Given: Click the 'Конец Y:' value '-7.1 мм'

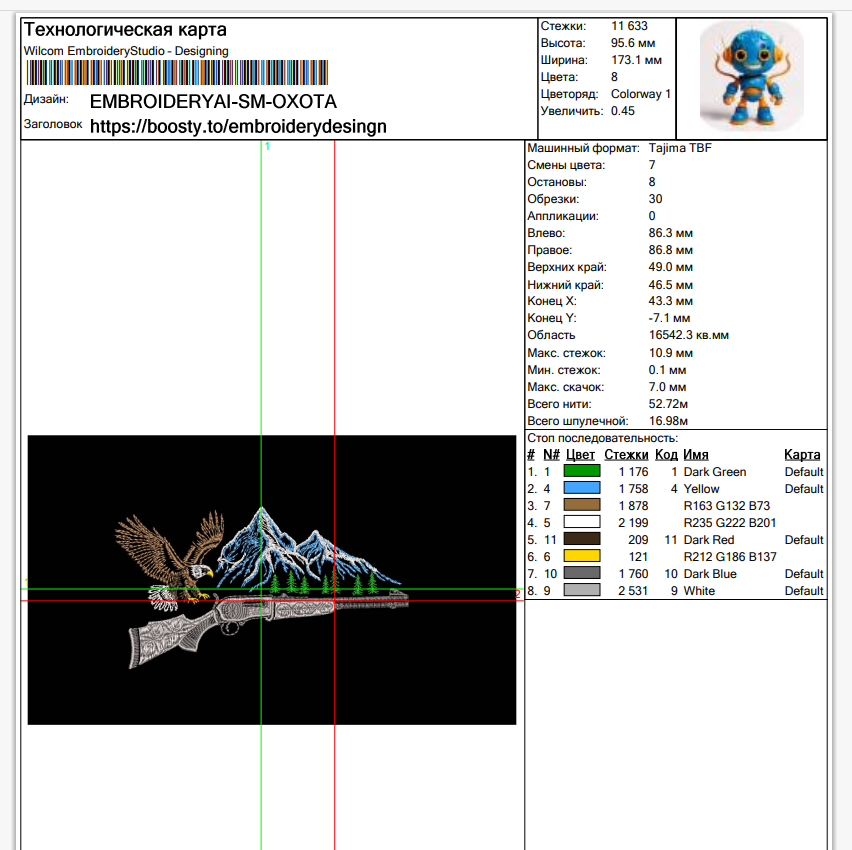Looking at the screenshot, I should (x=669, y=318).
